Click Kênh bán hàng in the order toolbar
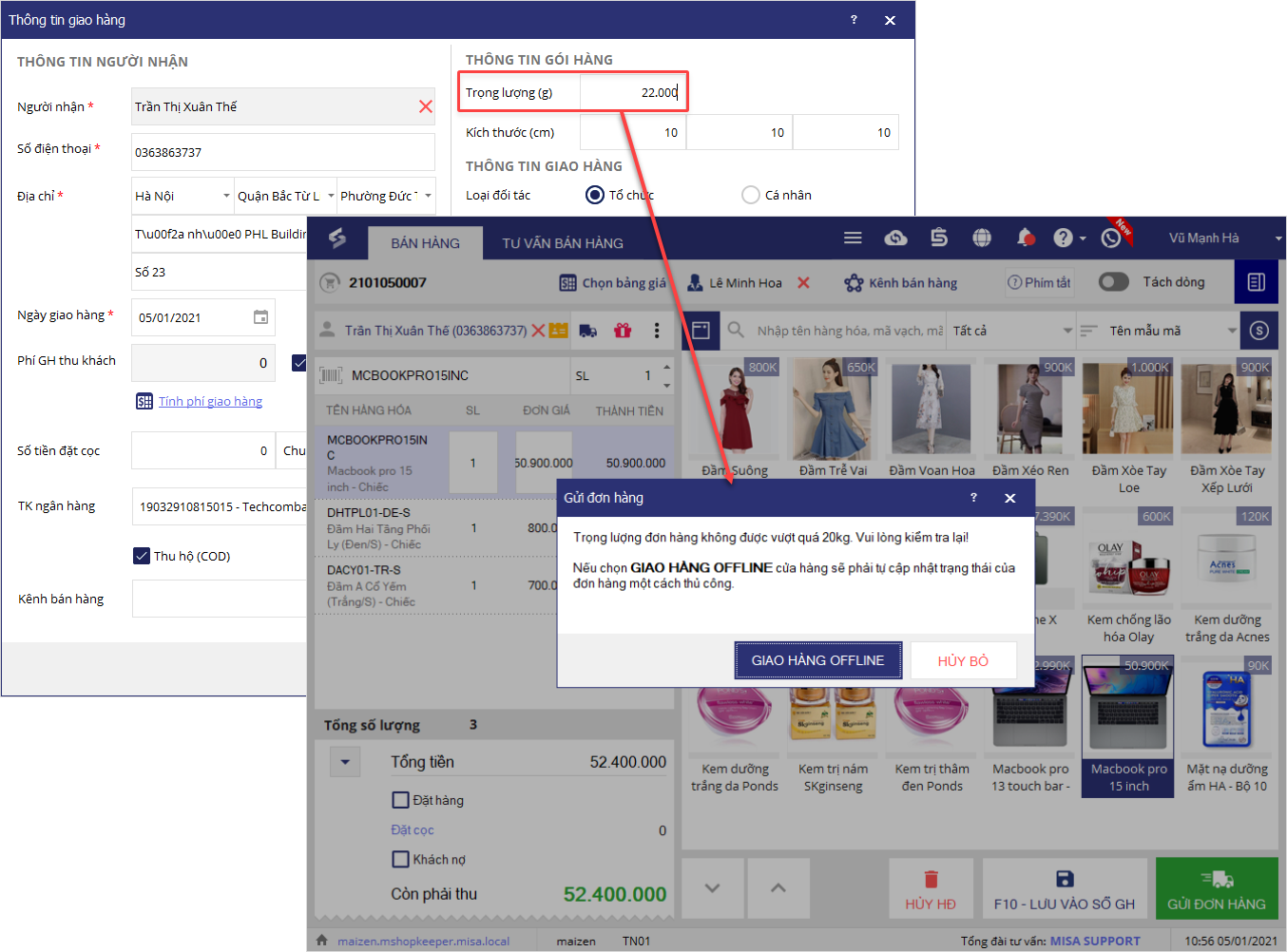The height and width of the screenshot is (952, 1287). click(x=901, y=282)
